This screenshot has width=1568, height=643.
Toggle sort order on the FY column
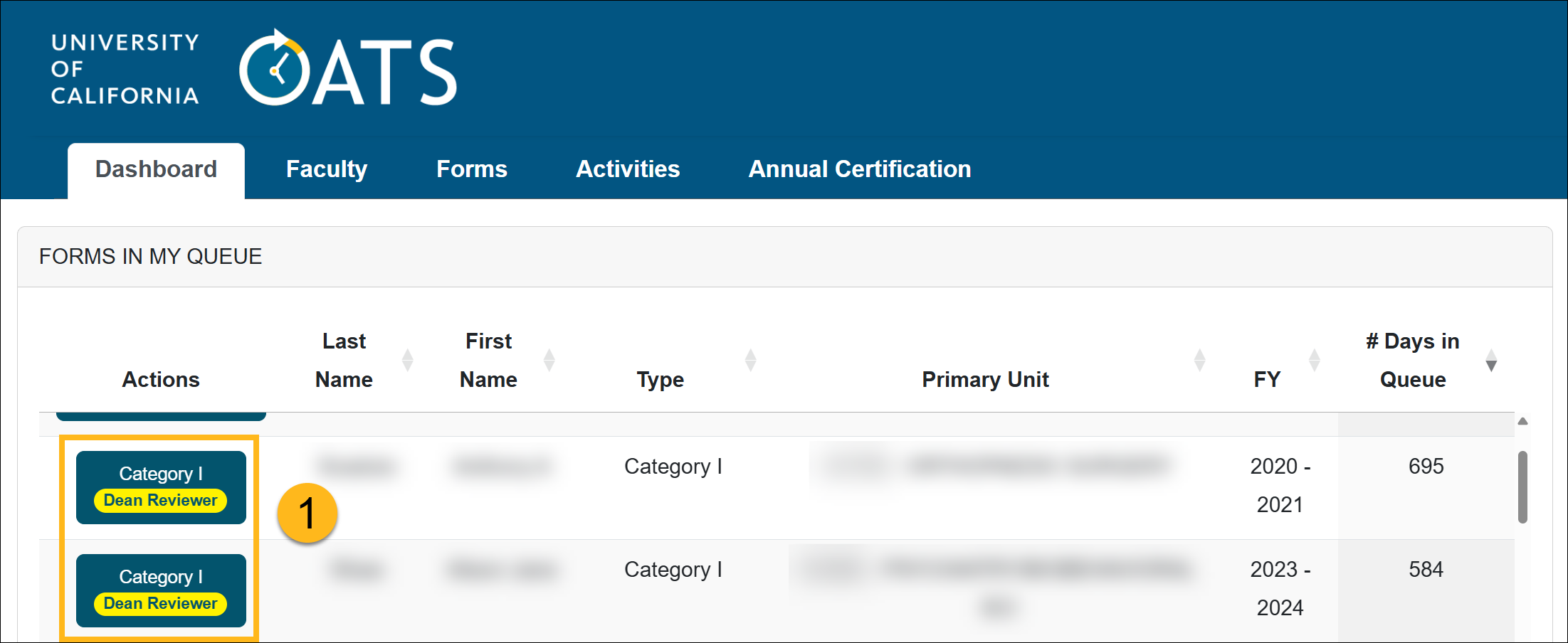(1314, 360)
